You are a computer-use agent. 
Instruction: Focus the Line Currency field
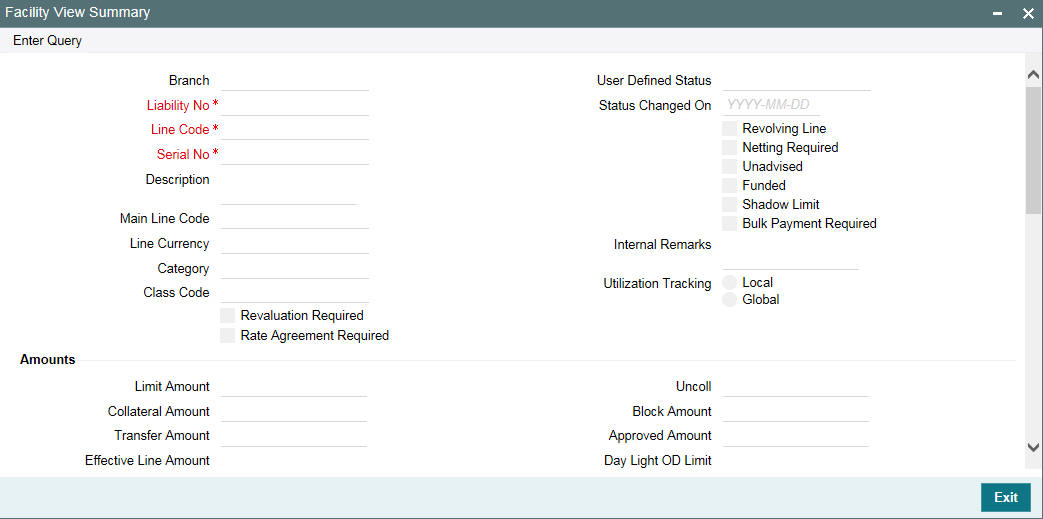[x=295, y=244]
